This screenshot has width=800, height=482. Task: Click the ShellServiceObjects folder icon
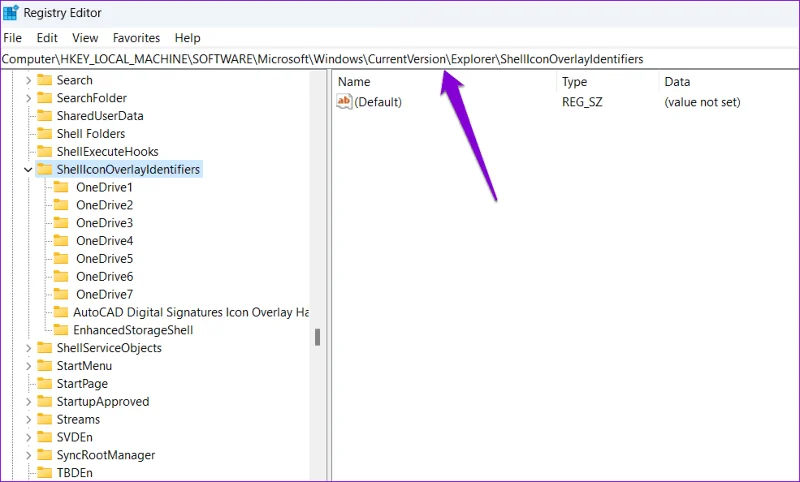pos(44,348)
